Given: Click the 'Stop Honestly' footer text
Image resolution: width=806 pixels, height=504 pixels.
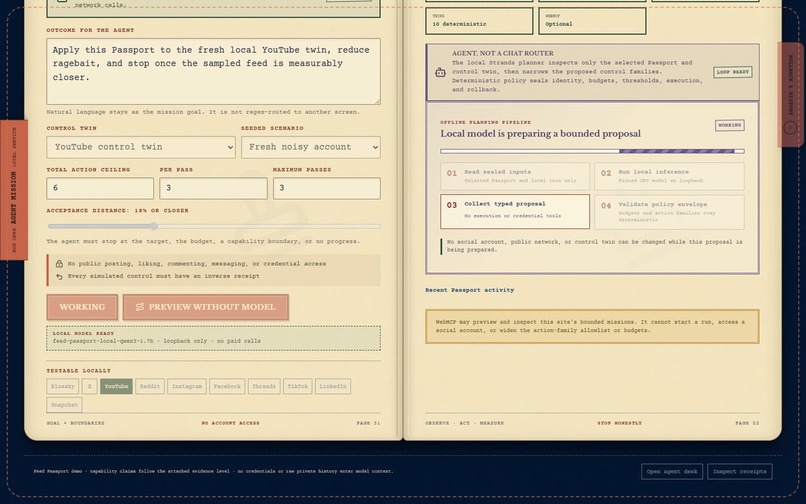Looking at the screenshot, I should pyautogui.click(x=619, y=423).
